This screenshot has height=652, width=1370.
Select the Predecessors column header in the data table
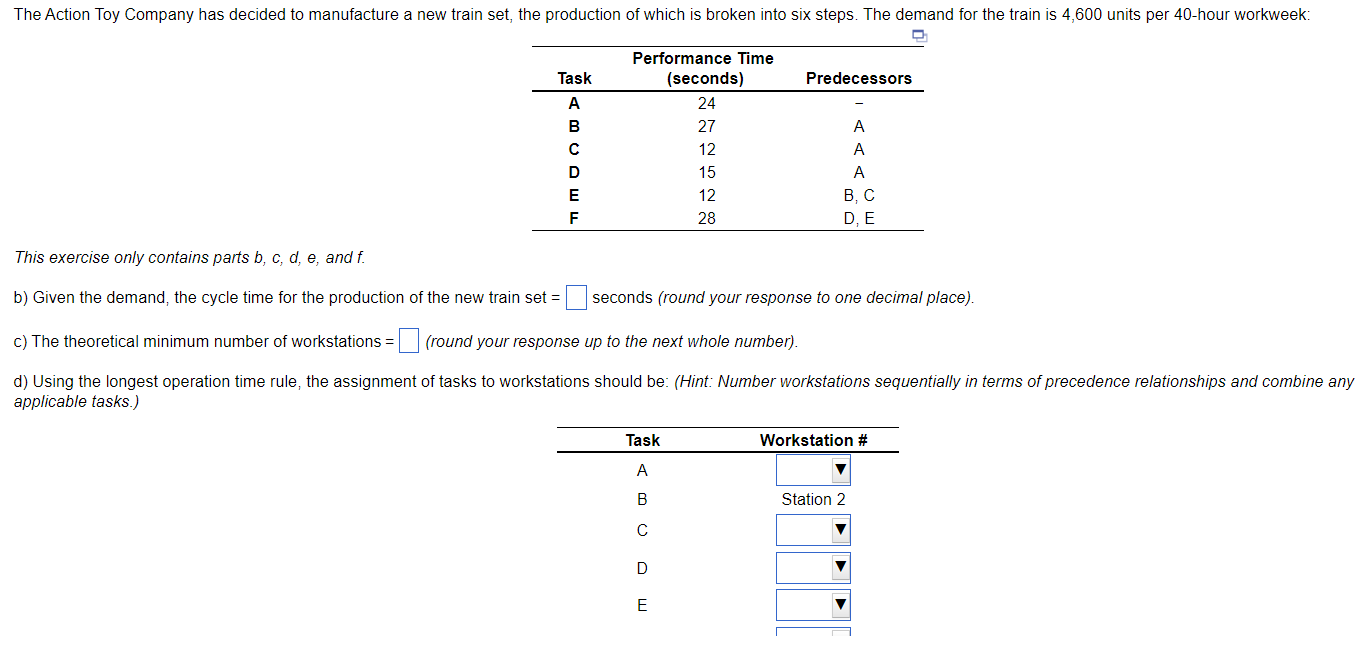[858, 78]
